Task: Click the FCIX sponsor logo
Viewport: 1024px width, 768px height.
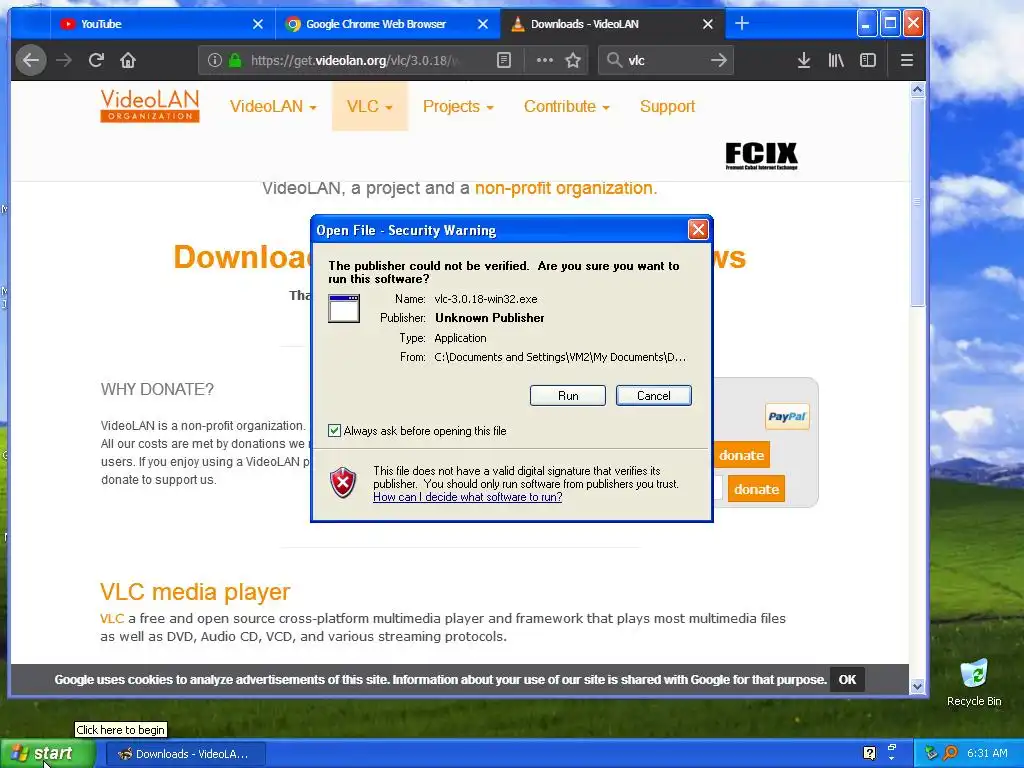Action: [x=761, y=156]
